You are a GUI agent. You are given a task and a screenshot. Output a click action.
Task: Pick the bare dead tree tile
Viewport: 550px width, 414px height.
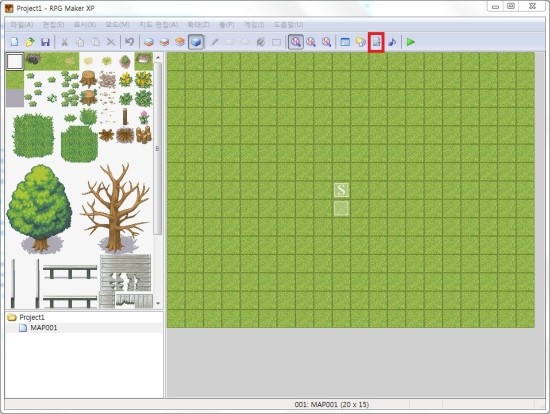coord(115,208)
